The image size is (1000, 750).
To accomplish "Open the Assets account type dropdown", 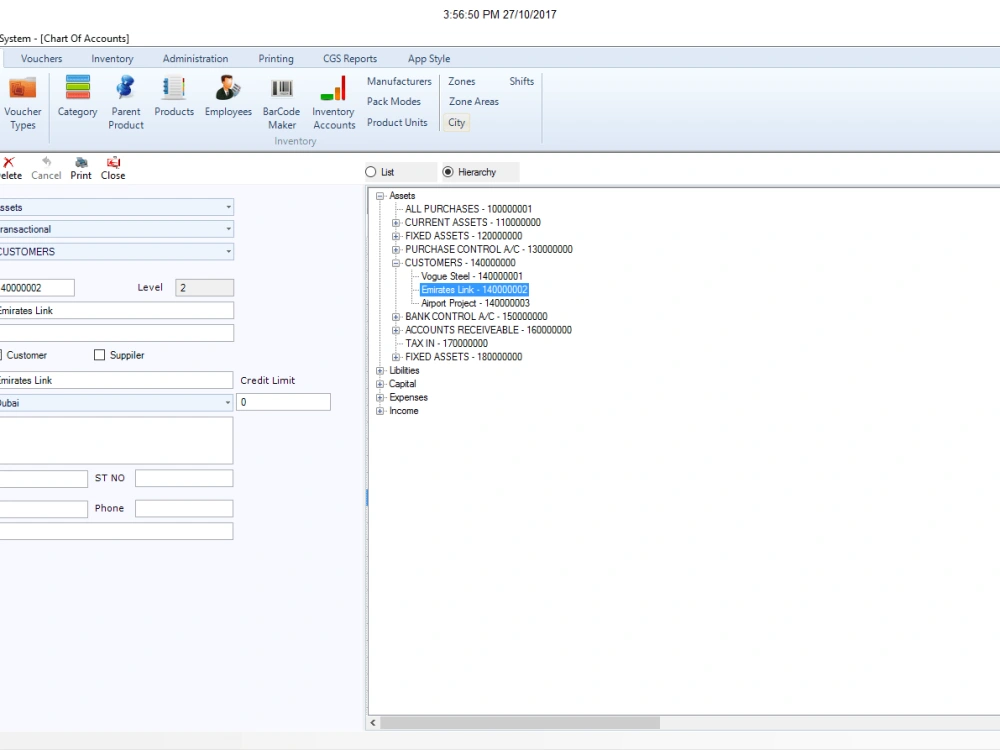I will point(228,207).
